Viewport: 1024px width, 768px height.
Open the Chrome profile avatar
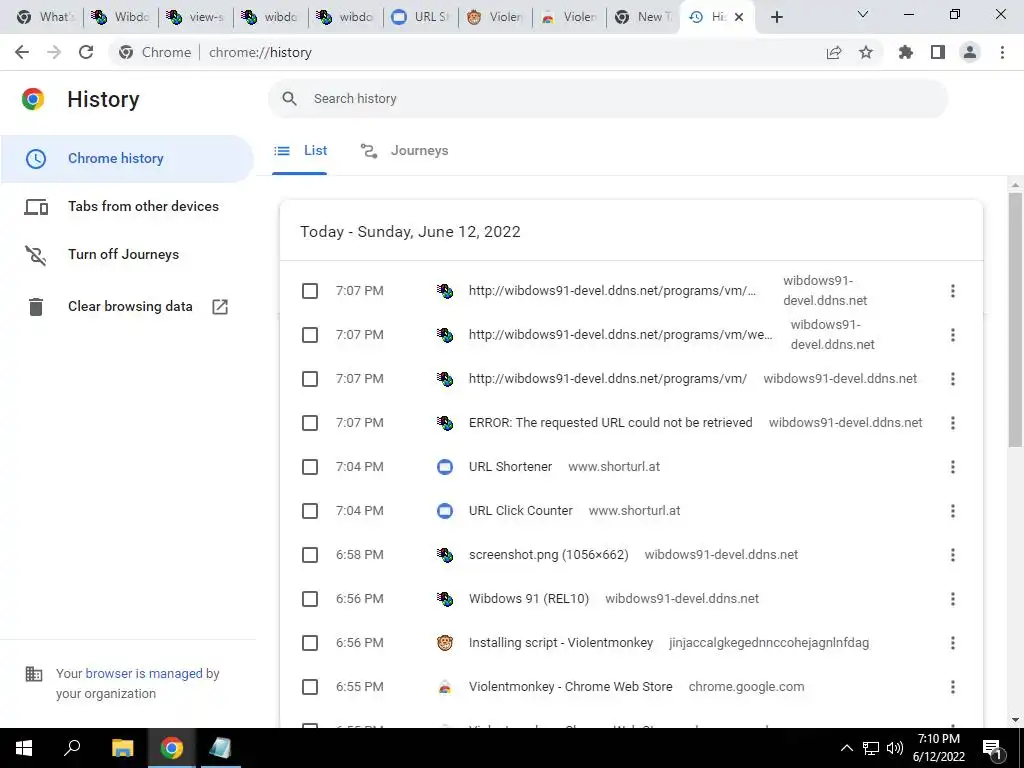970,52
